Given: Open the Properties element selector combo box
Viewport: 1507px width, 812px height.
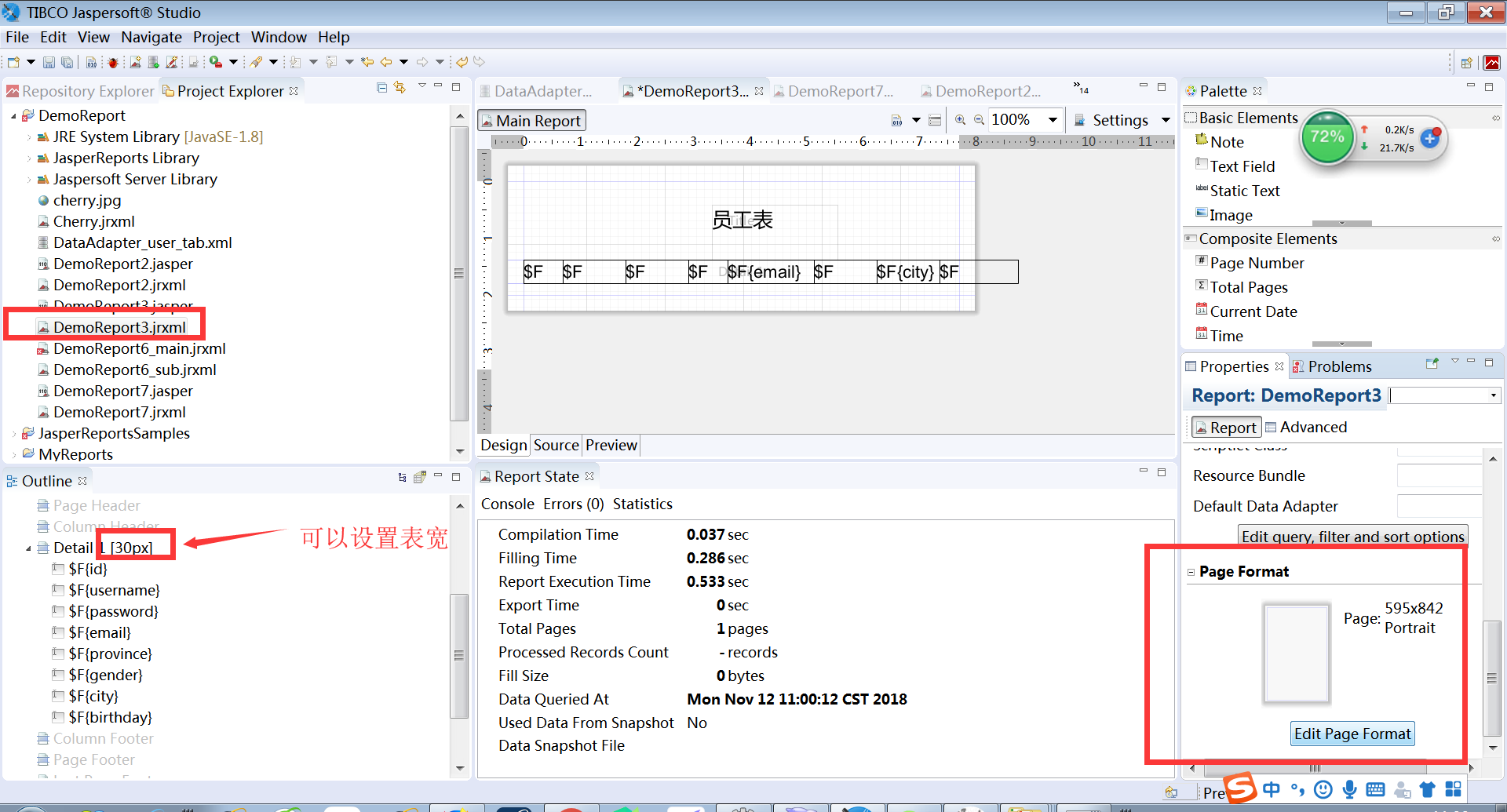Looking at the screenshot, I should click(x=1445, y=395).
